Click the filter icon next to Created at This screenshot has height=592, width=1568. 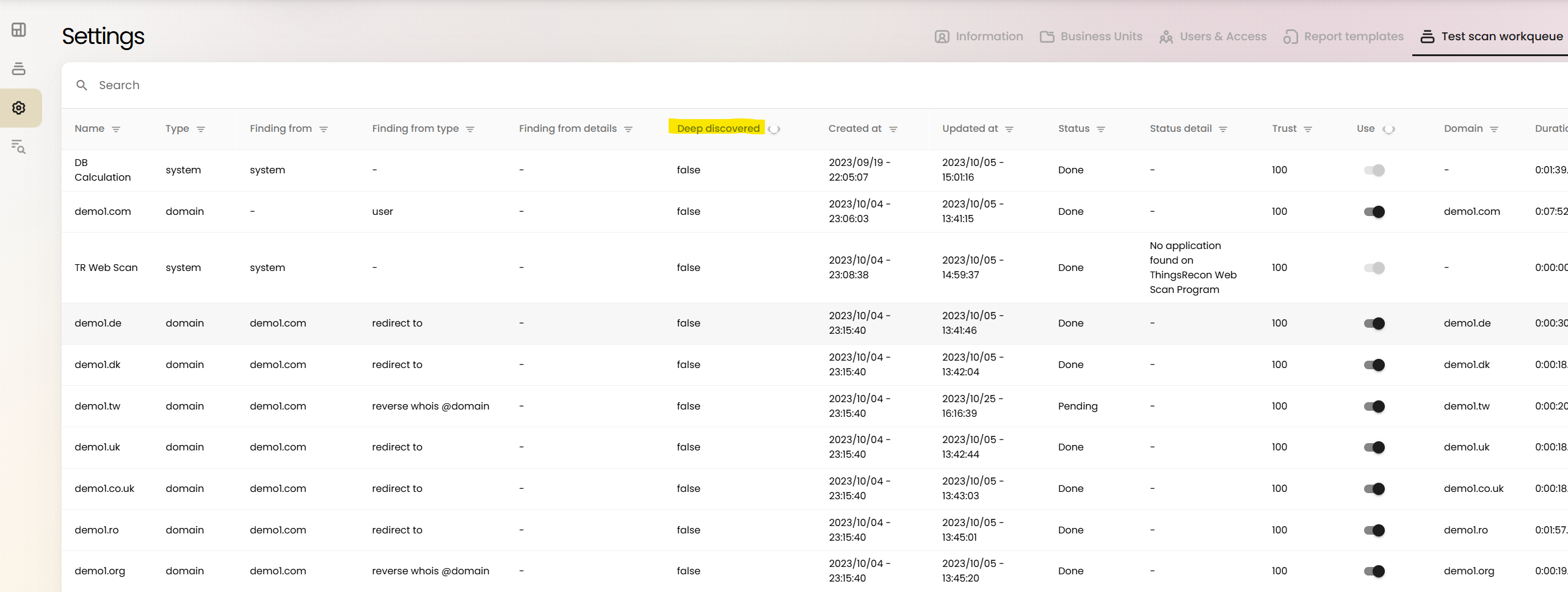click(x=893, y=129)
